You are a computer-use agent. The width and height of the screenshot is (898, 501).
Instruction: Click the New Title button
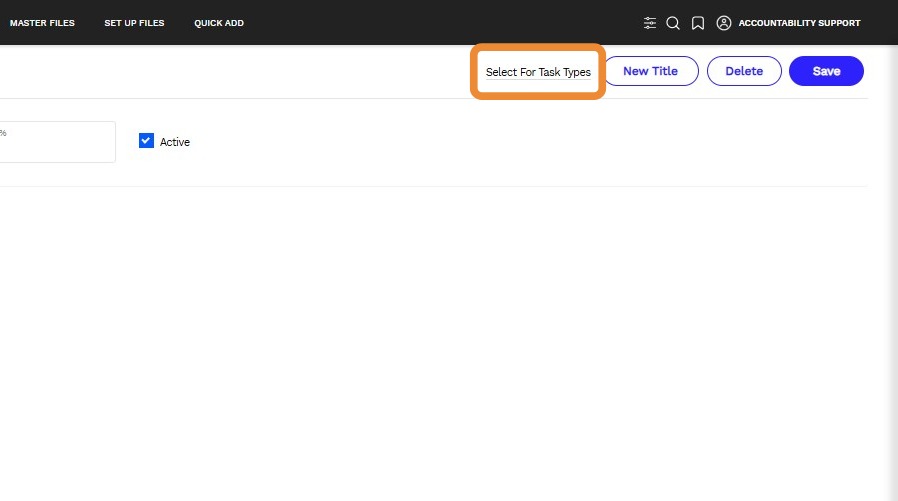[x=651, y=71]
